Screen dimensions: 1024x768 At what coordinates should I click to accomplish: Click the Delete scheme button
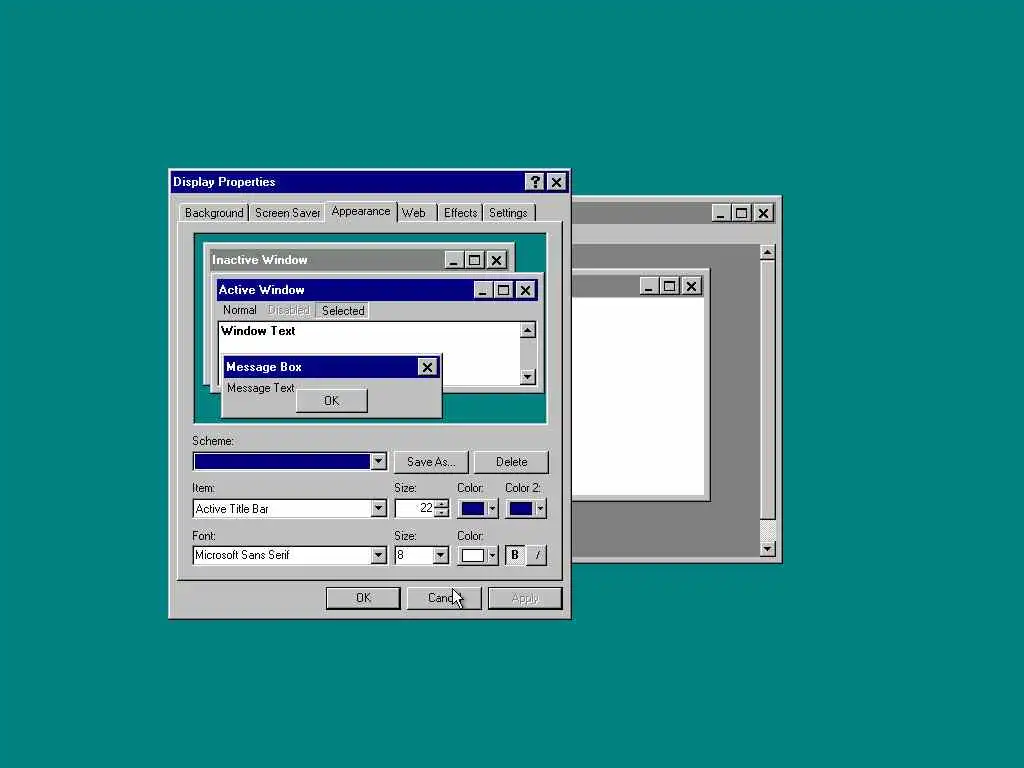tap(511, 462)
